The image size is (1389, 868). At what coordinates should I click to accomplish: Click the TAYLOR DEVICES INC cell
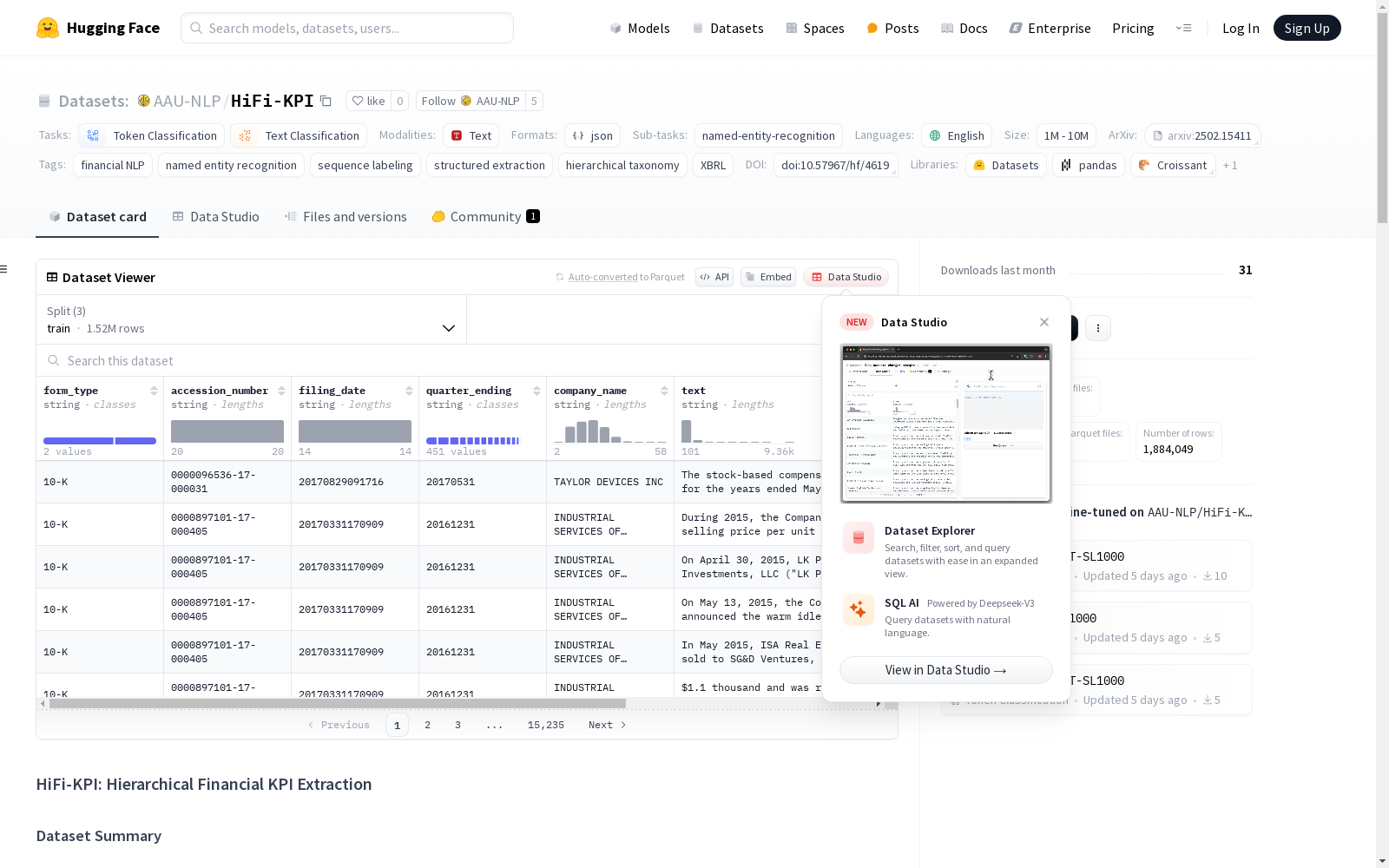click(x=609, y=482)
